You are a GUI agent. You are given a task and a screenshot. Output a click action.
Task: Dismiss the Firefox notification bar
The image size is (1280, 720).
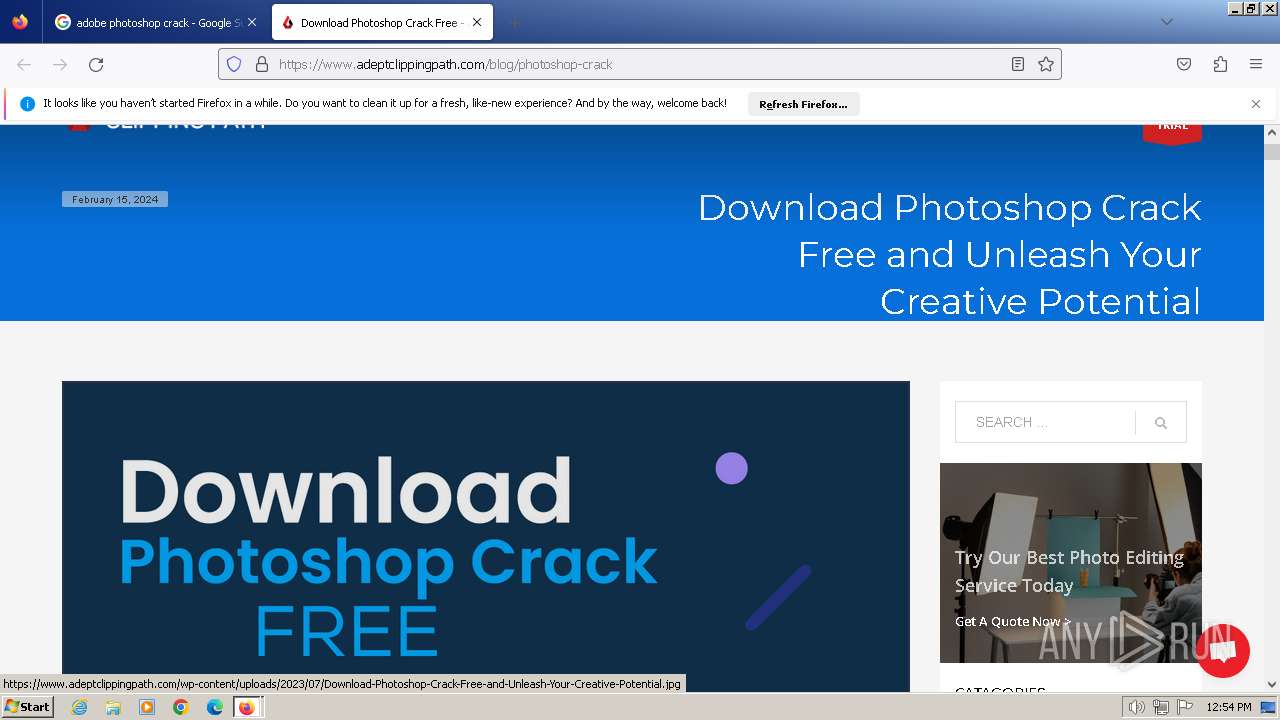point(1256,104)
